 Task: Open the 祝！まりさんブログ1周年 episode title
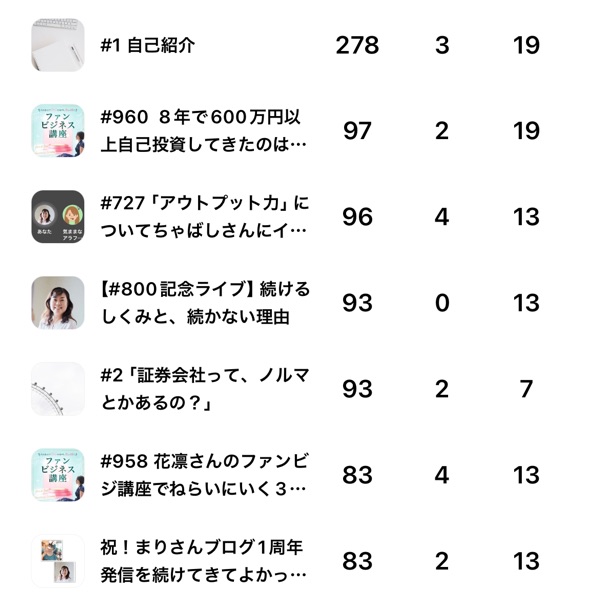pos(204,561)
